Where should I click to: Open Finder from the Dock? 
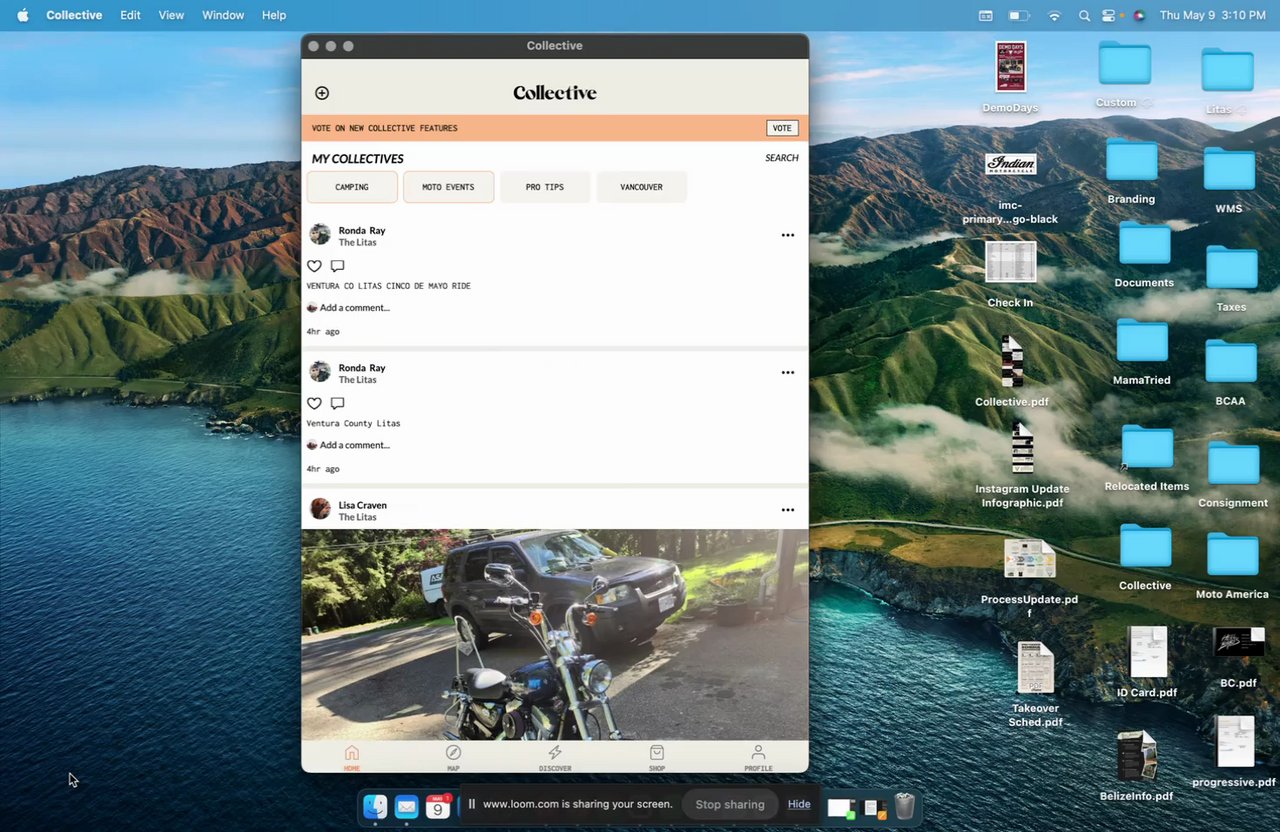click(x=375, y=806)
